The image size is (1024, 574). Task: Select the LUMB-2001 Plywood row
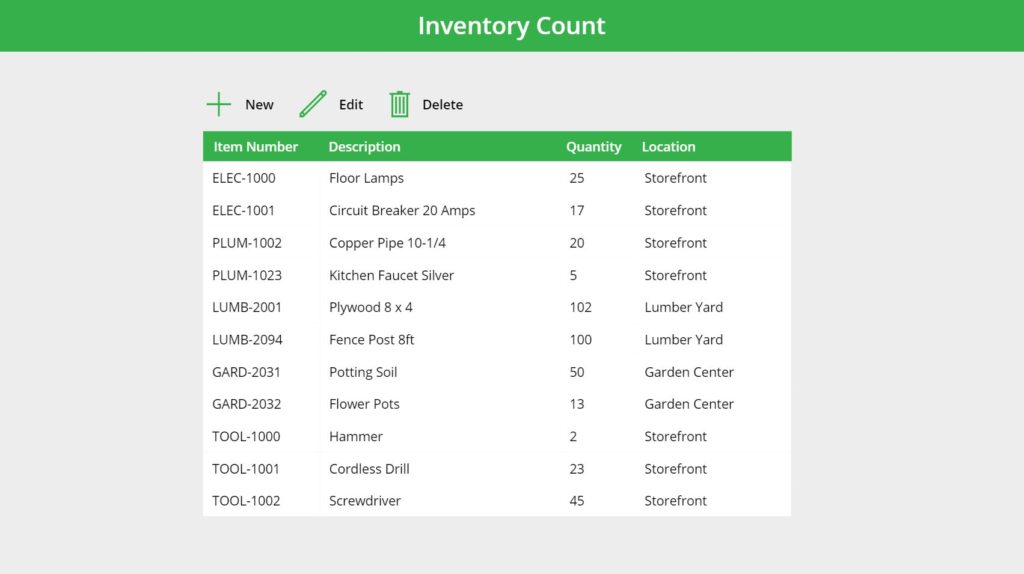click(x=497, y=307)
